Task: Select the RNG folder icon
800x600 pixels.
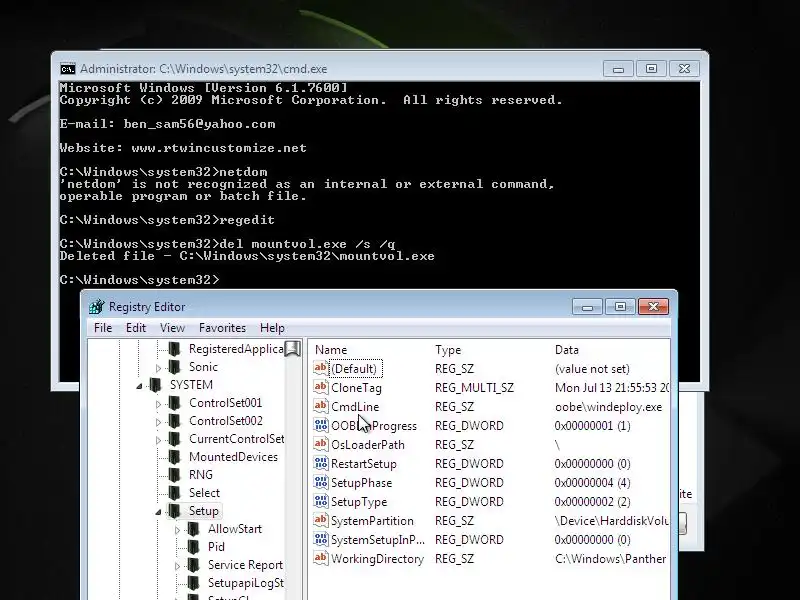Action: click(x=174, y=475)
